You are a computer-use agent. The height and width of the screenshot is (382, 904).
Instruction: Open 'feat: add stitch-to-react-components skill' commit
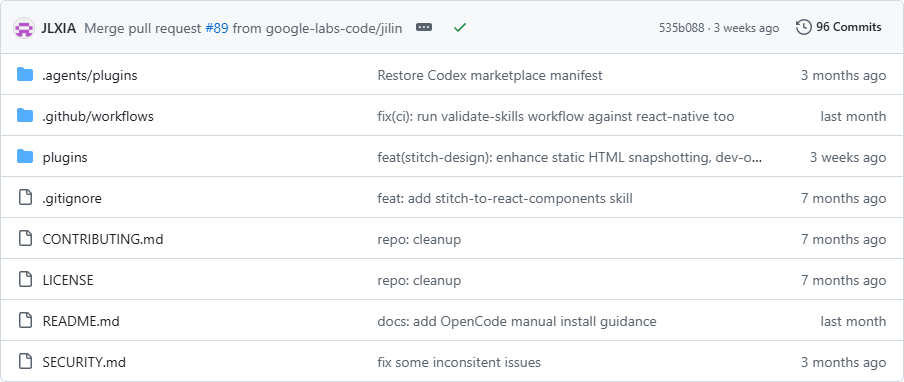[x=504, y=199]
